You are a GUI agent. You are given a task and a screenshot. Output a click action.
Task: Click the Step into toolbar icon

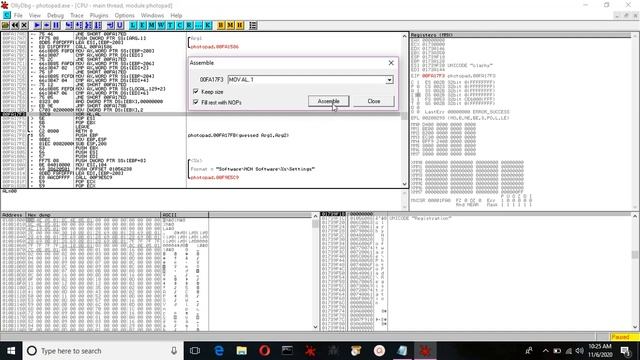[x=69, y=25]
